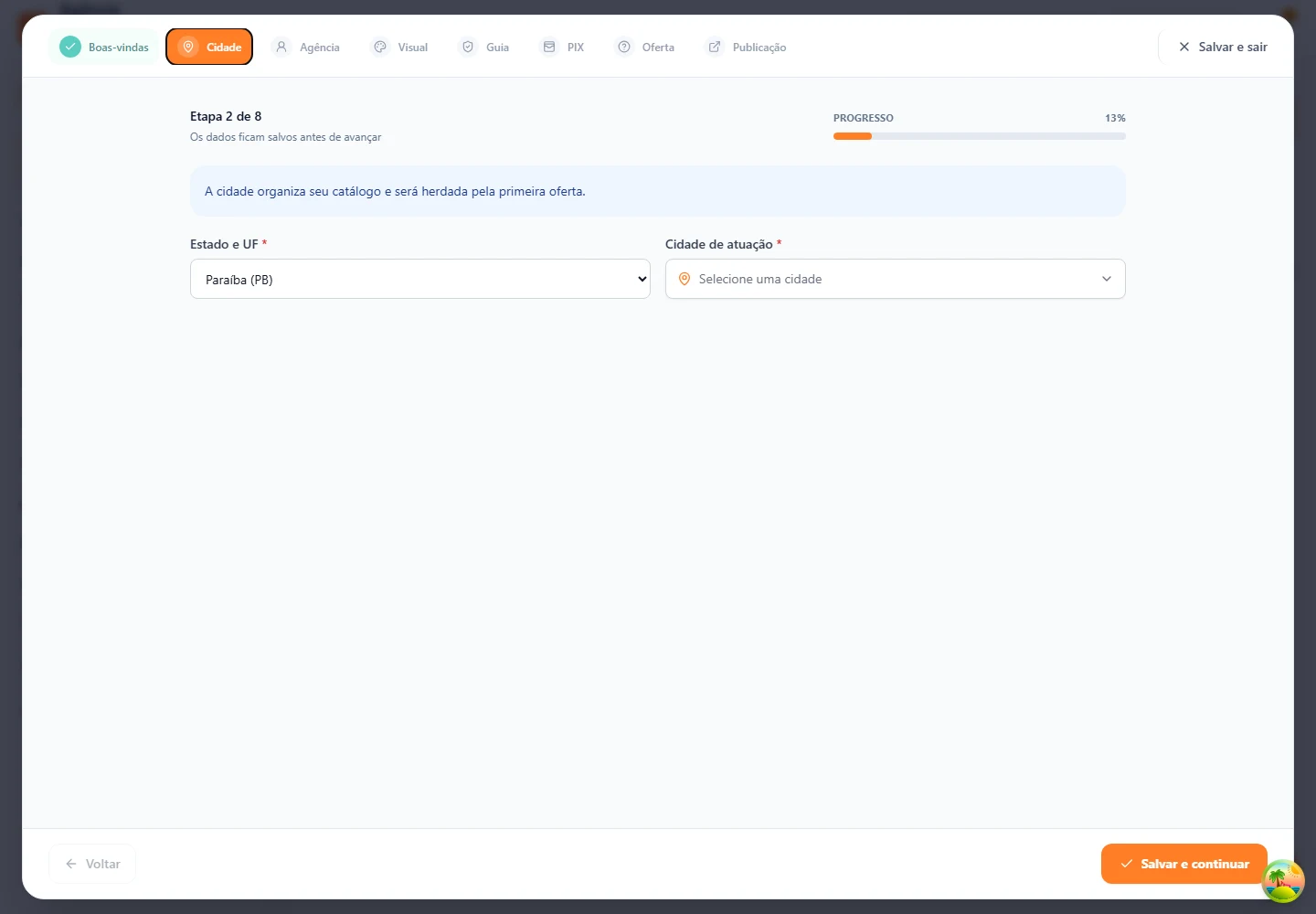Click the info banner about cidade and catálogo
The height and width of the screenshot is (914, 1316).
click(658, 191)
